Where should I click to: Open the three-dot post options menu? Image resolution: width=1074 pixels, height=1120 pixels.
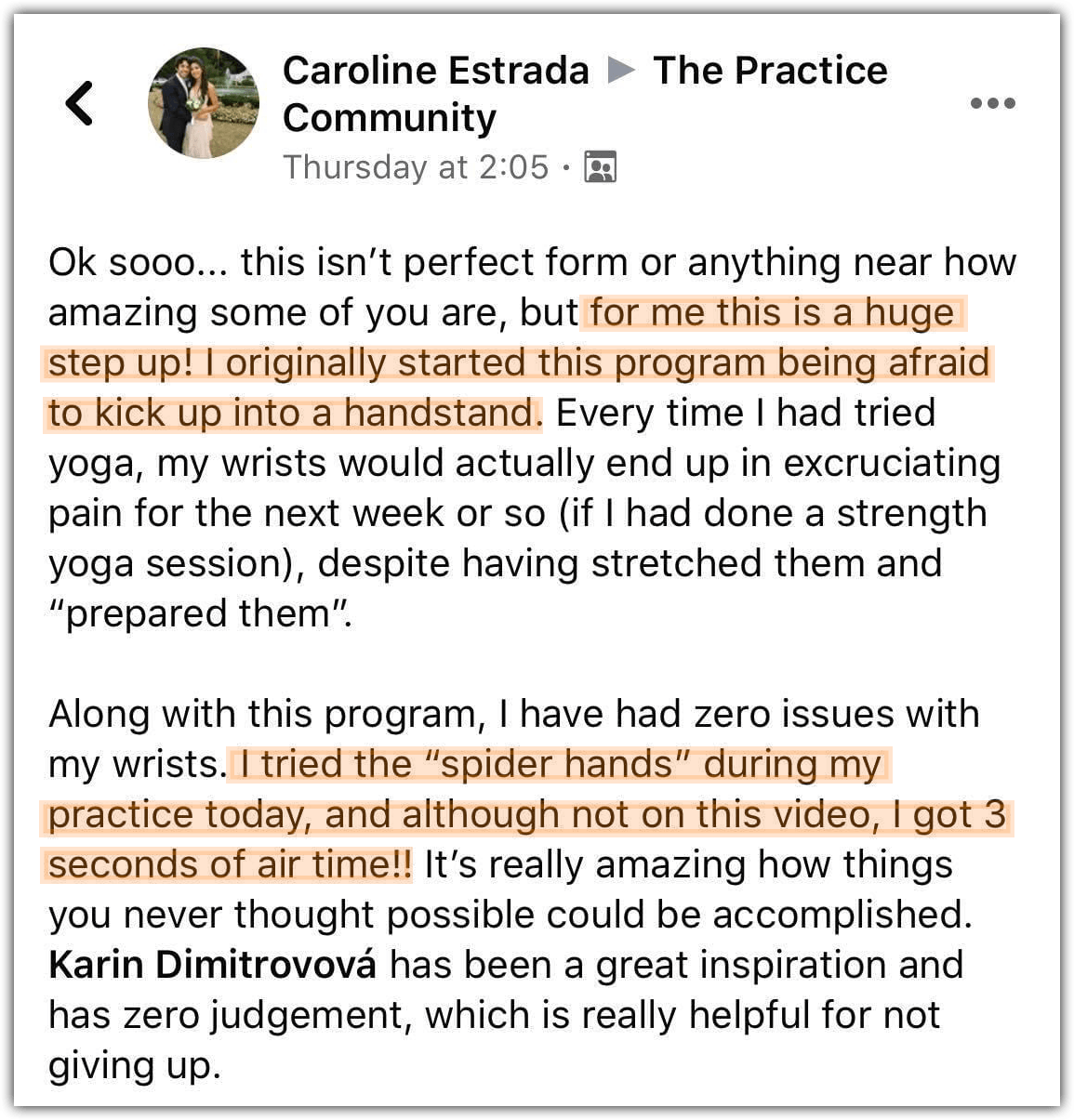992,103
